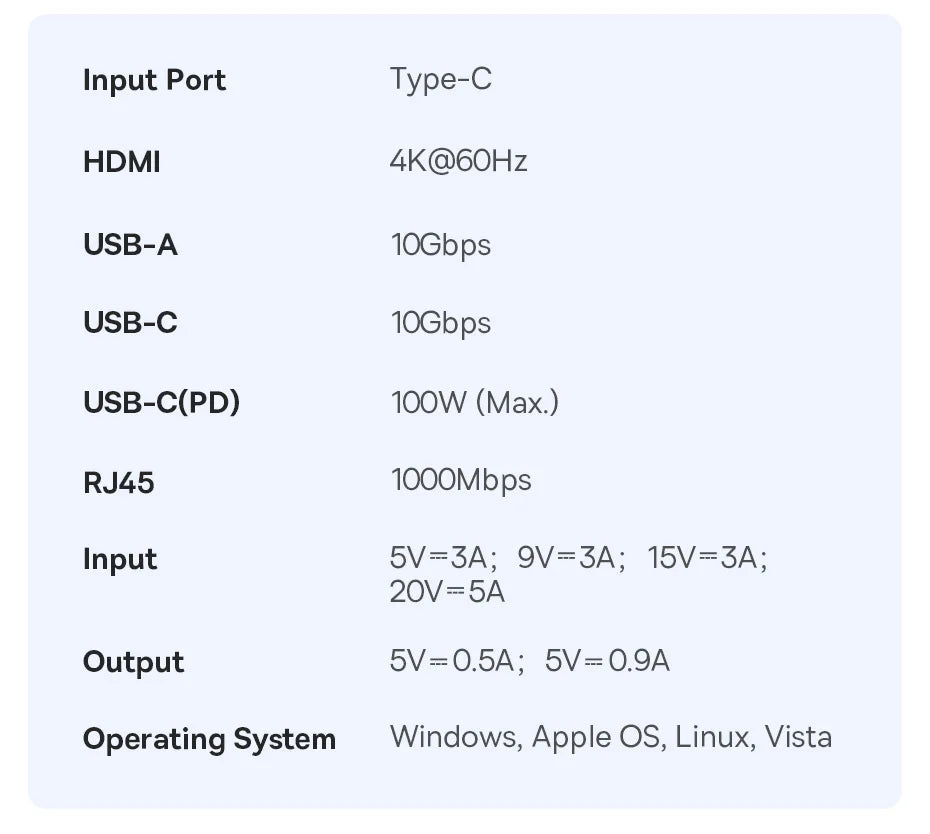Select the "Windows, Apple OS, Linux, Vista" text
Screen dimensions: 930x834
click(610, 738)
